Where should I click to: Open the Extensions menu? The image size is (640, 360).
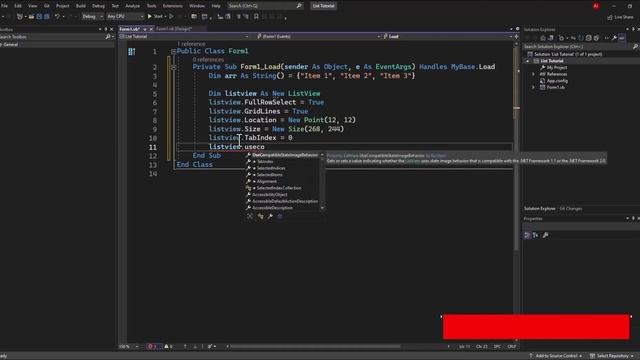pyautogui.click(x=173, y=6)
